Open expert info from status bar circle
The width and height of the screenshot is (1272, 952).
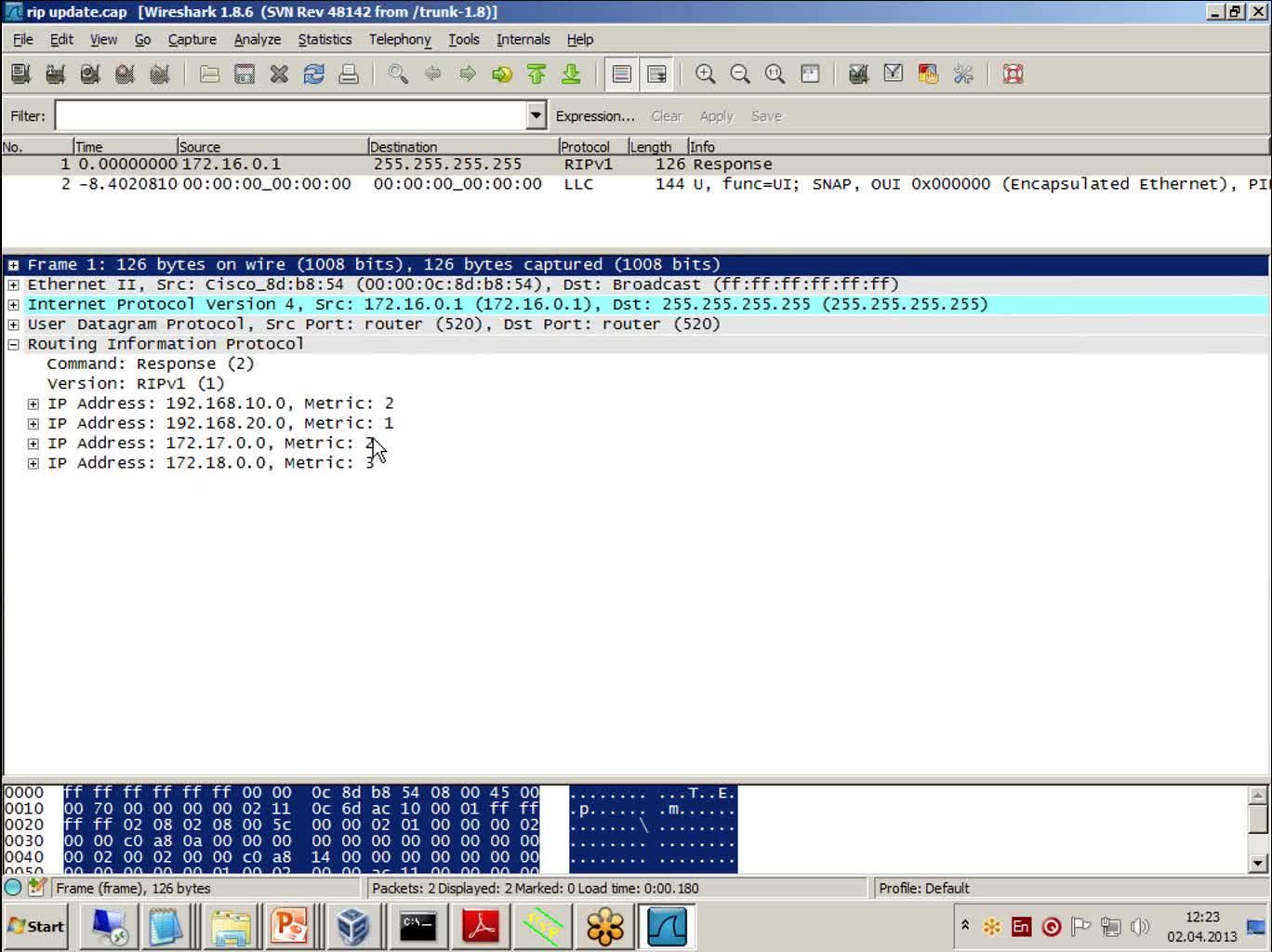pos(14,888)
